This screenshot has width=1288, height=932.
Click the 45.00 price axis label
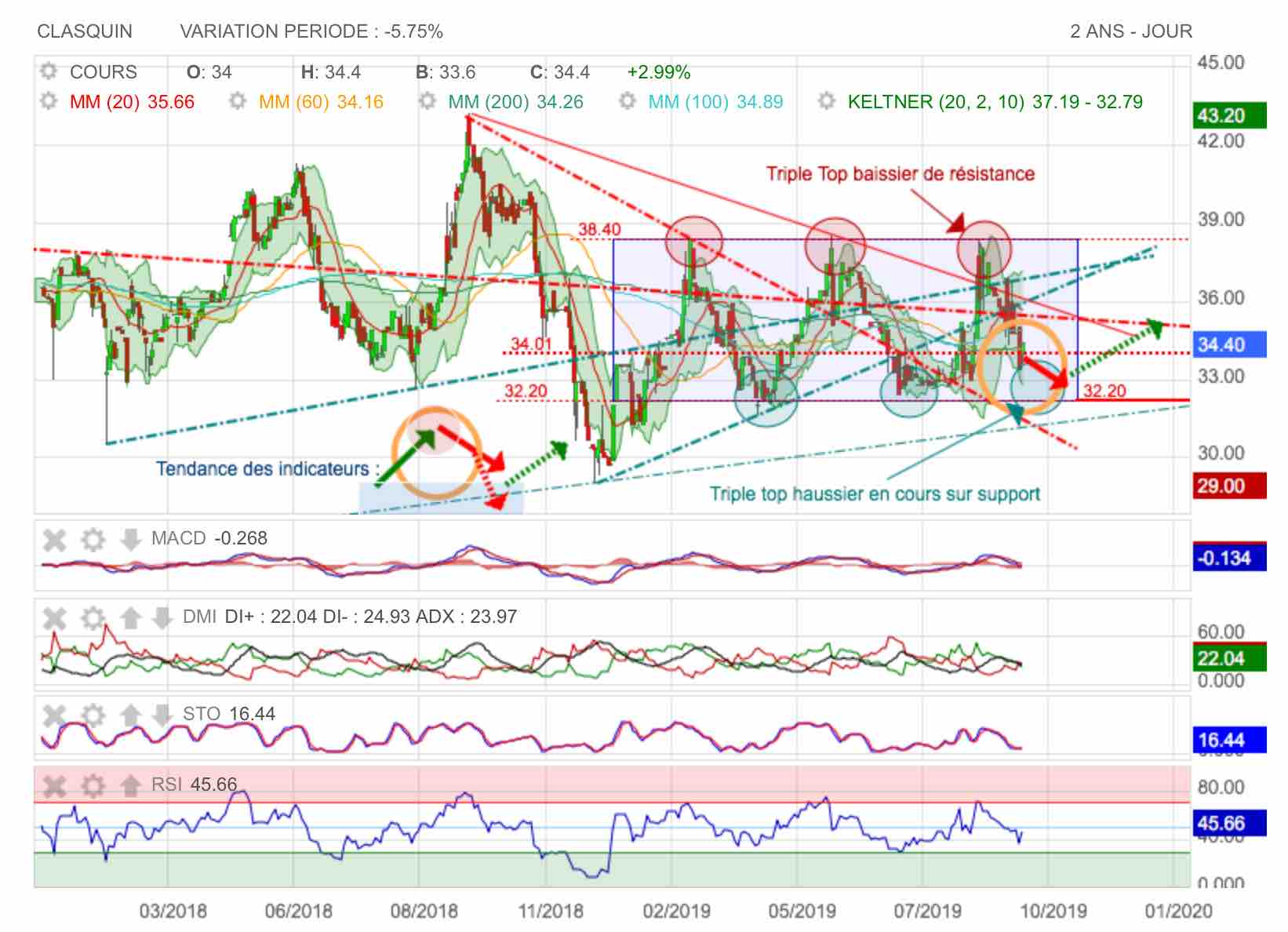1221,63
